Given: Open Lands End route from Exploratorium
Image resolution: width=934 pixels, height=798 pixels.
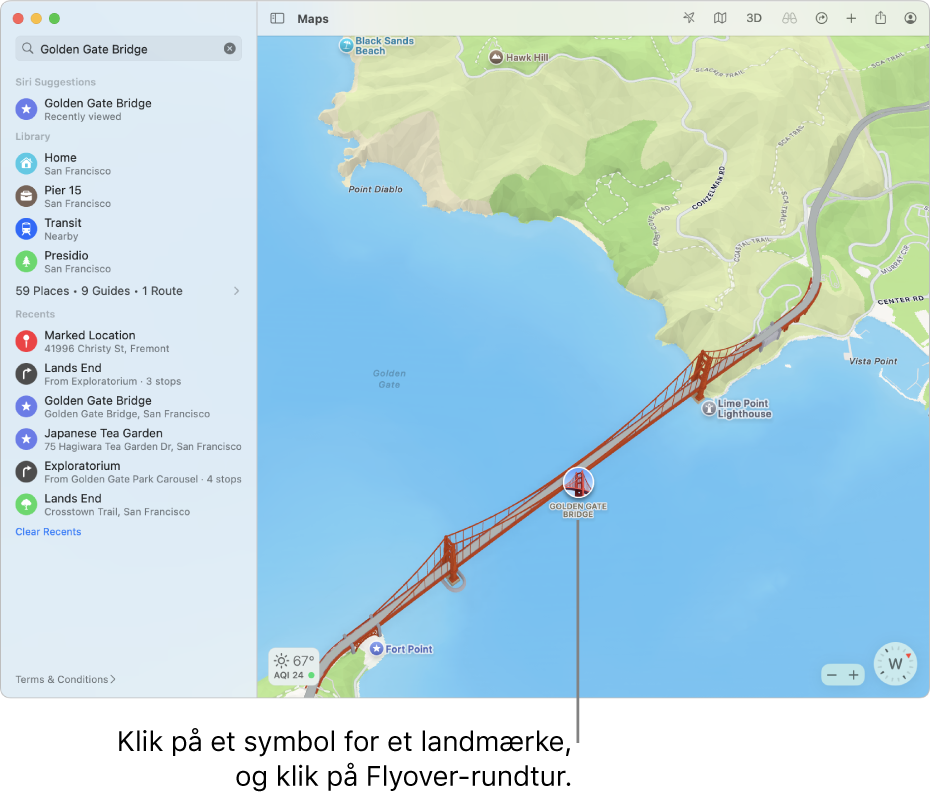Looking at the screenshot, I should click(129, 375).
